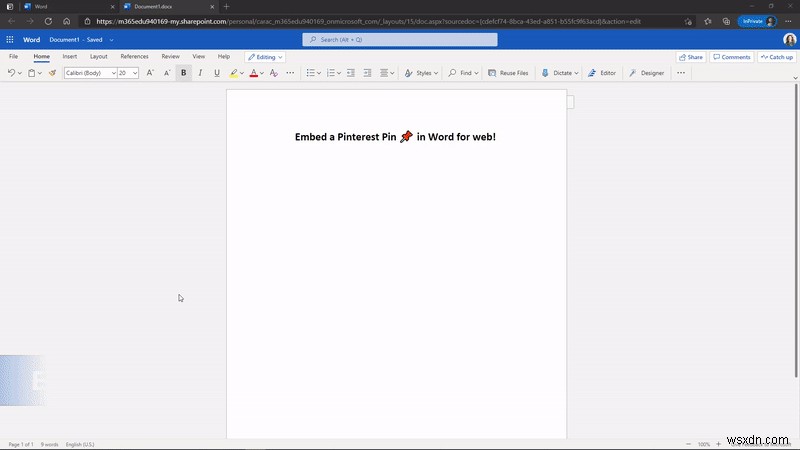Open more ribbon options ellipsis at right
Viewport: 800px width, 450px height.
681,73
